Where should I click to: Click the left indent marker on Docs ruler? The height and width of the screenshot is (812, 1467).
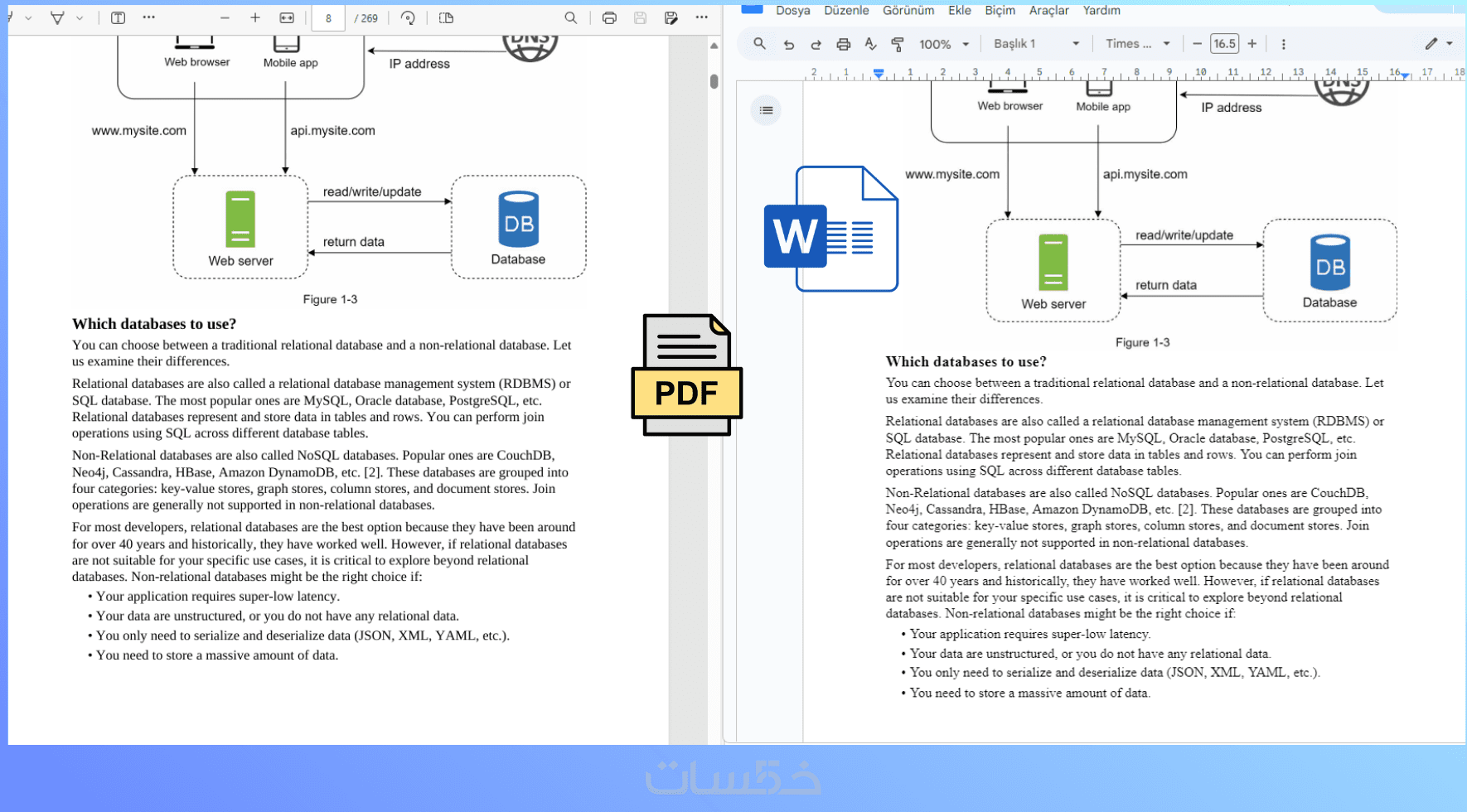click(x=879, y=74)
